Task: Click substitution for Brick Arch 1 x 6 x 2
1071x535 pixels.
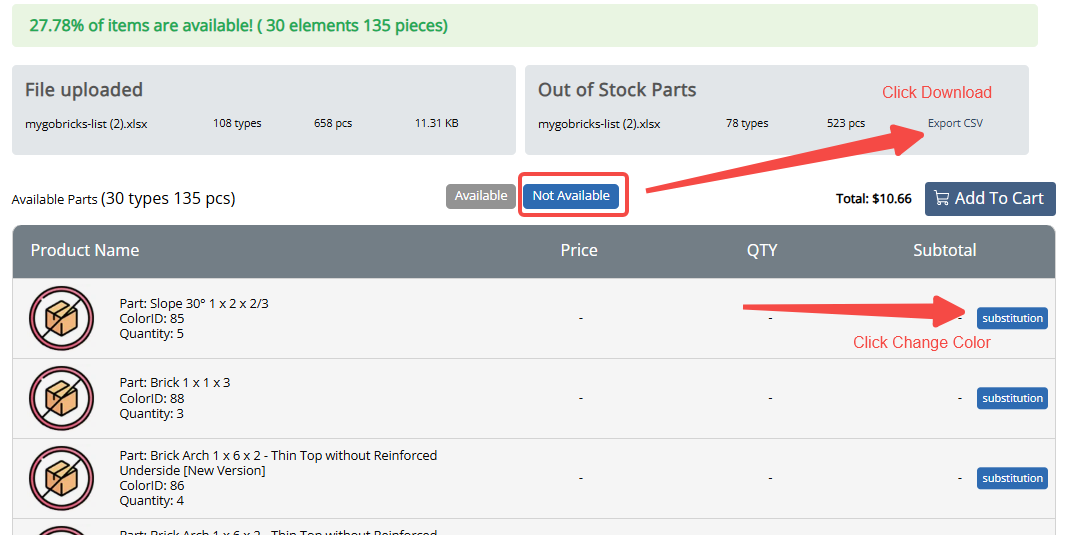Action: (1012, 478)
